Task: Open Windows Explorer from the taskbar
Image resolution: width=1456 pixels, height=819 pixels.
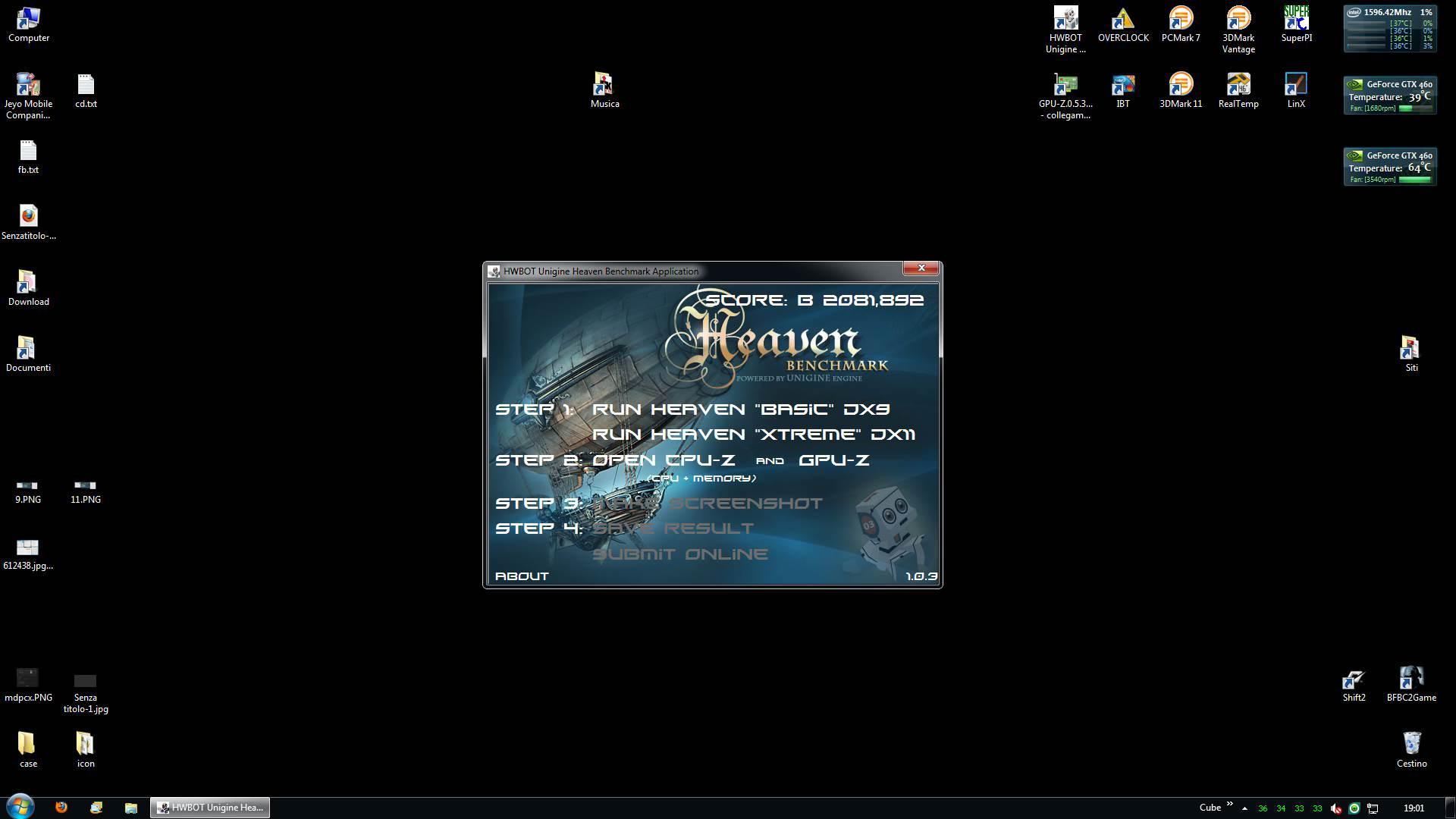Action: 130,808
